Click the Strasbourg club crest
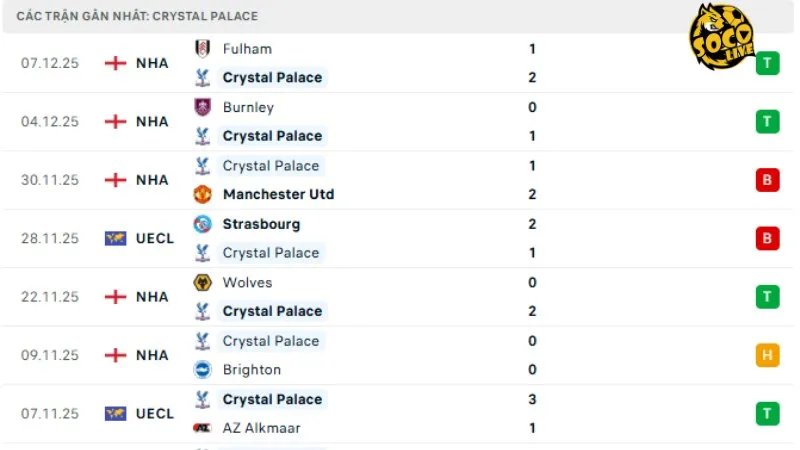Screen dimensions: 800x450 point(202,224)
